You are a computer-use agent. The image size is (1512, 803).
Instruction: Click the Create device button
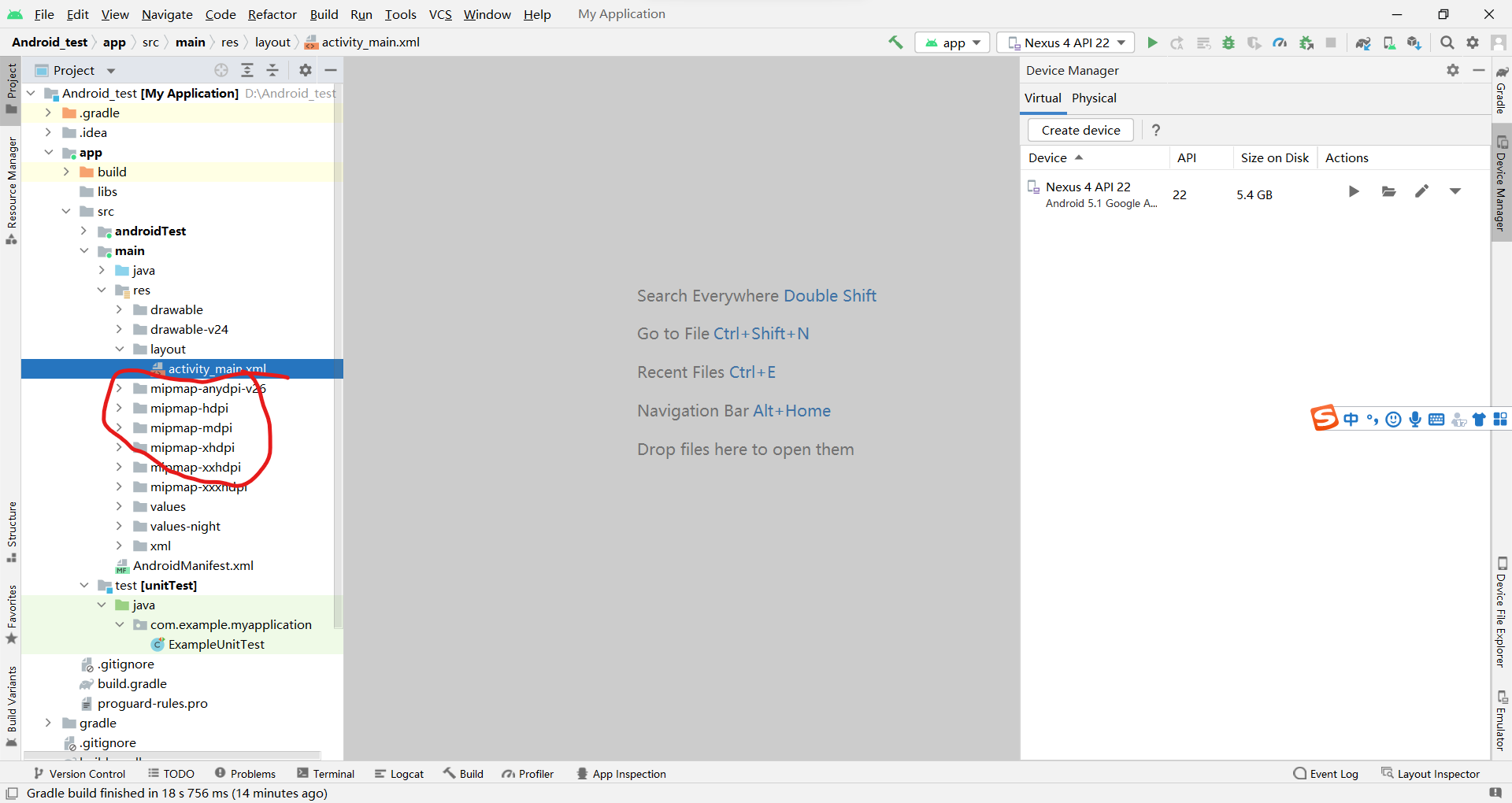(x=1080, y=130)
